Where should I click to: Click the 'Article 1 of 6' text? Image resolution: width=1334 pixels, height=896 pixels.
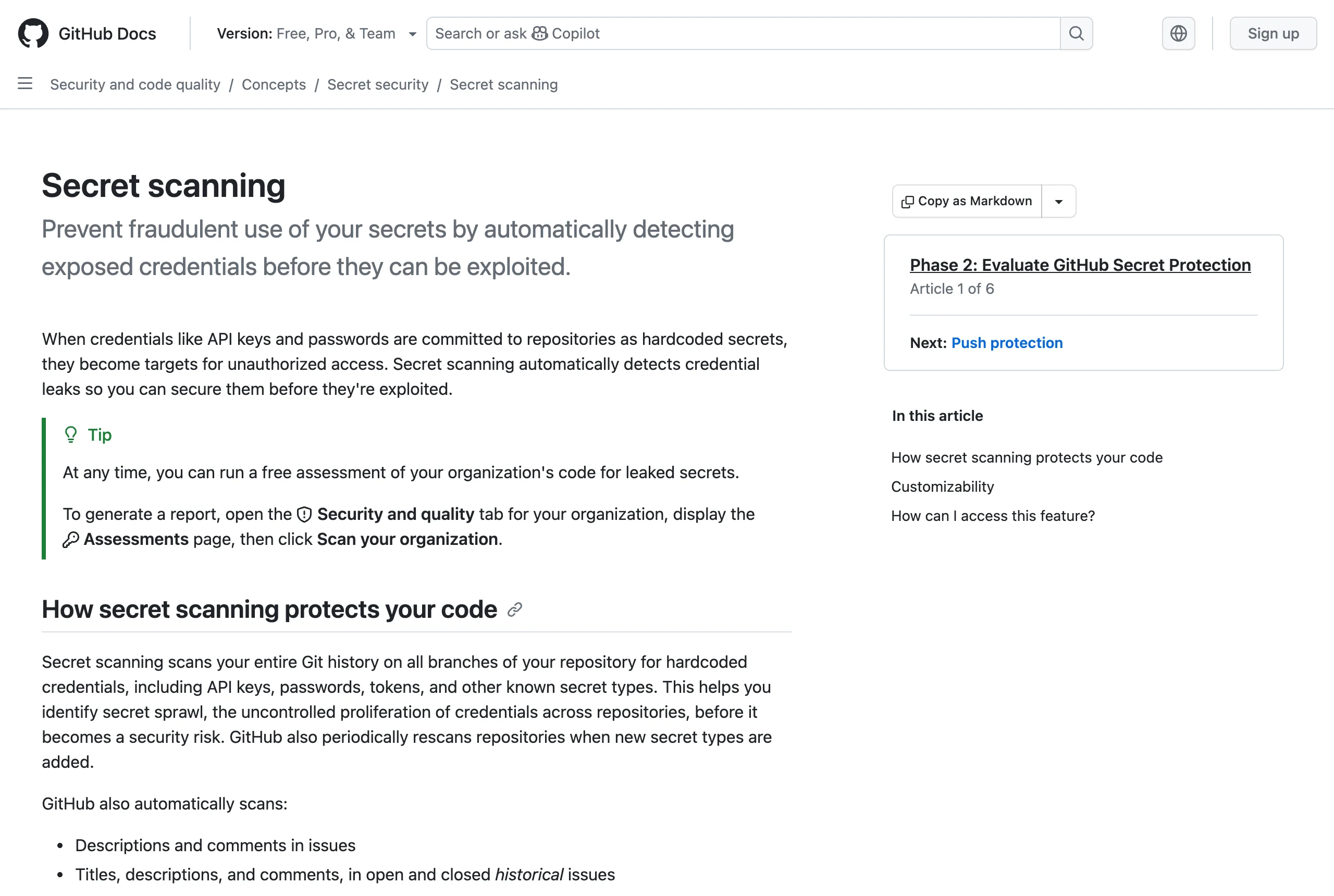click(x=952, y=289)
